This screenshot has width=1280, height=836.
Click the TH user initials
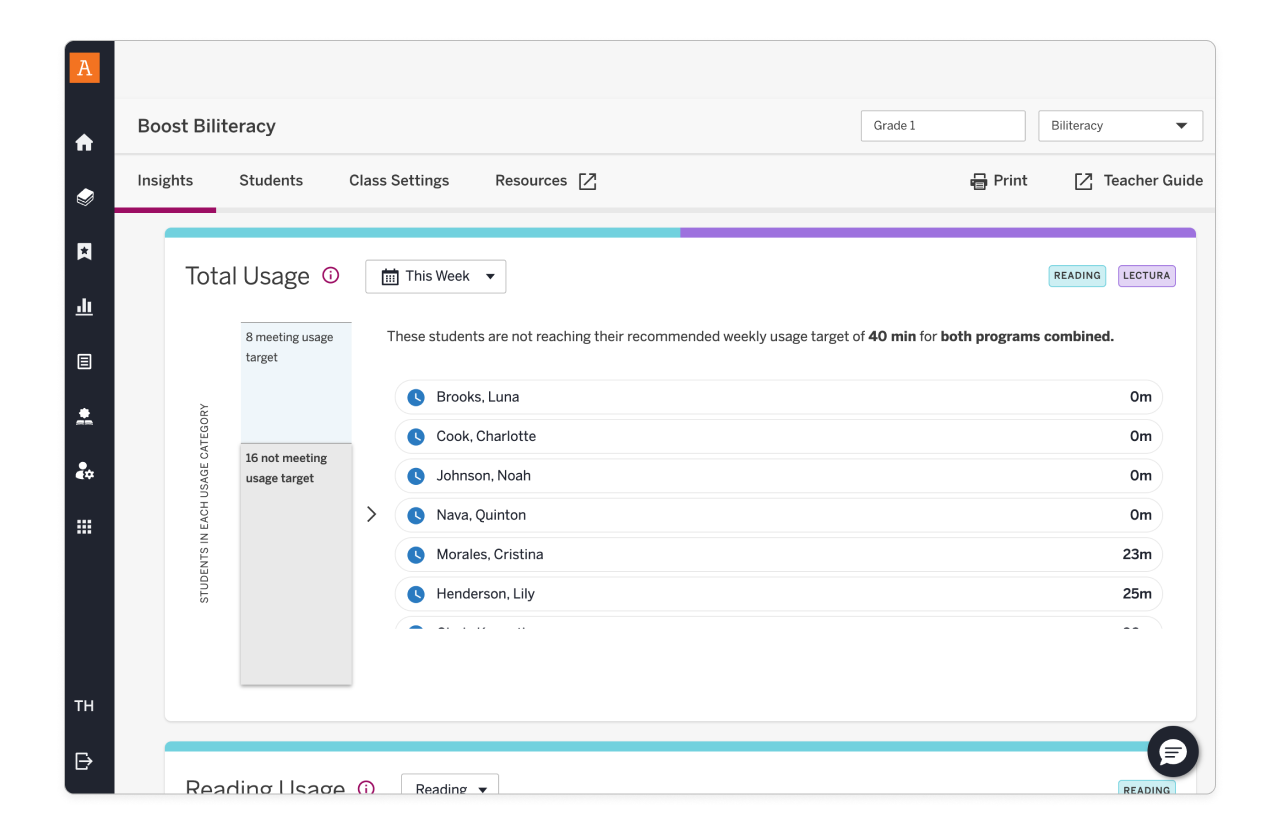pyautogui.click(x=84, y=706)
